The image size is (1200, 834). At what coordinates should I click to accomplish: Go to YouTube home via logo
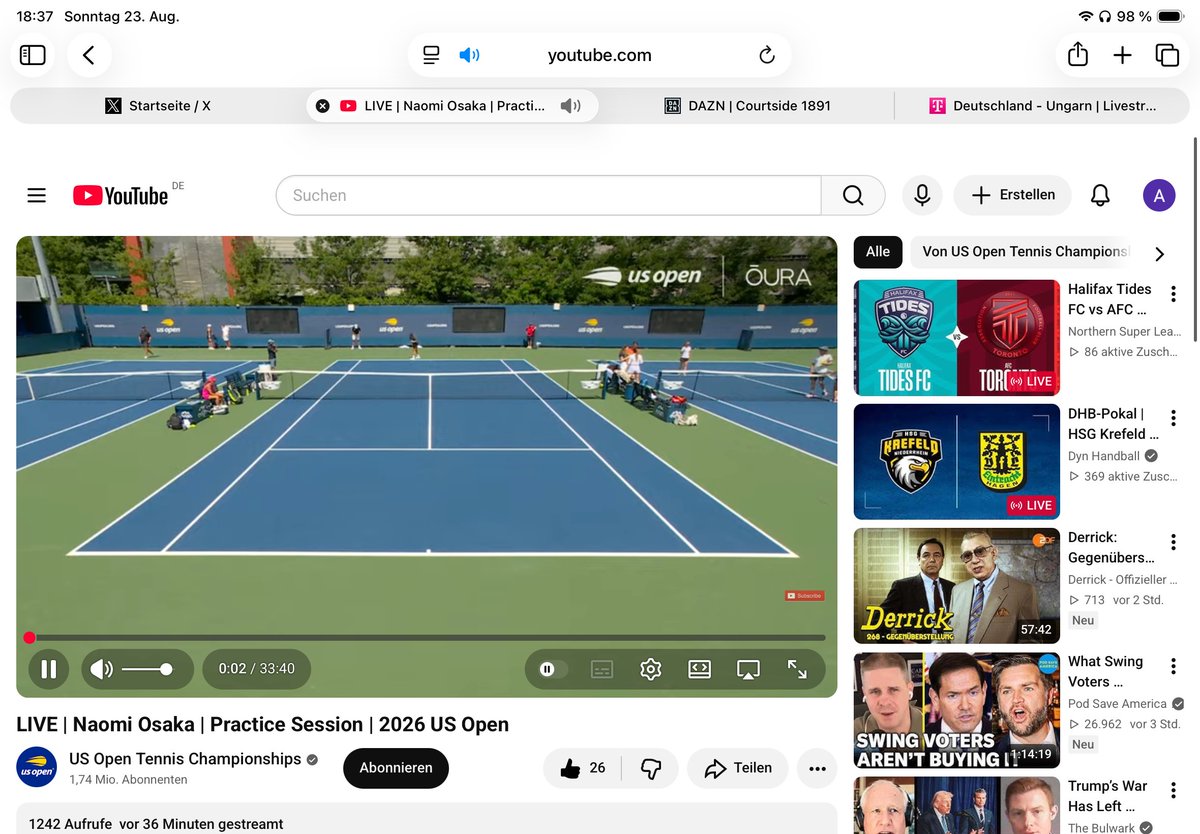point(120,195)
